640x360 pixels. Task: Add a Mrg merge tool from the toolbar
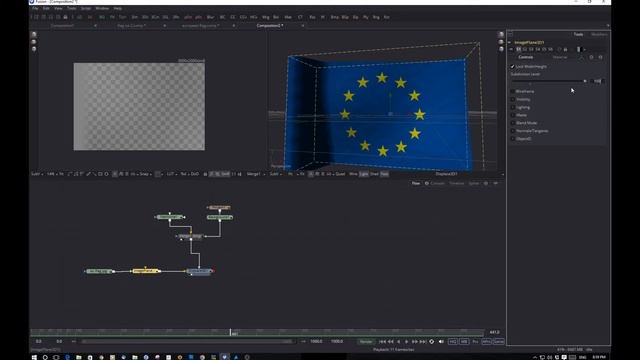tap(266, 17)
